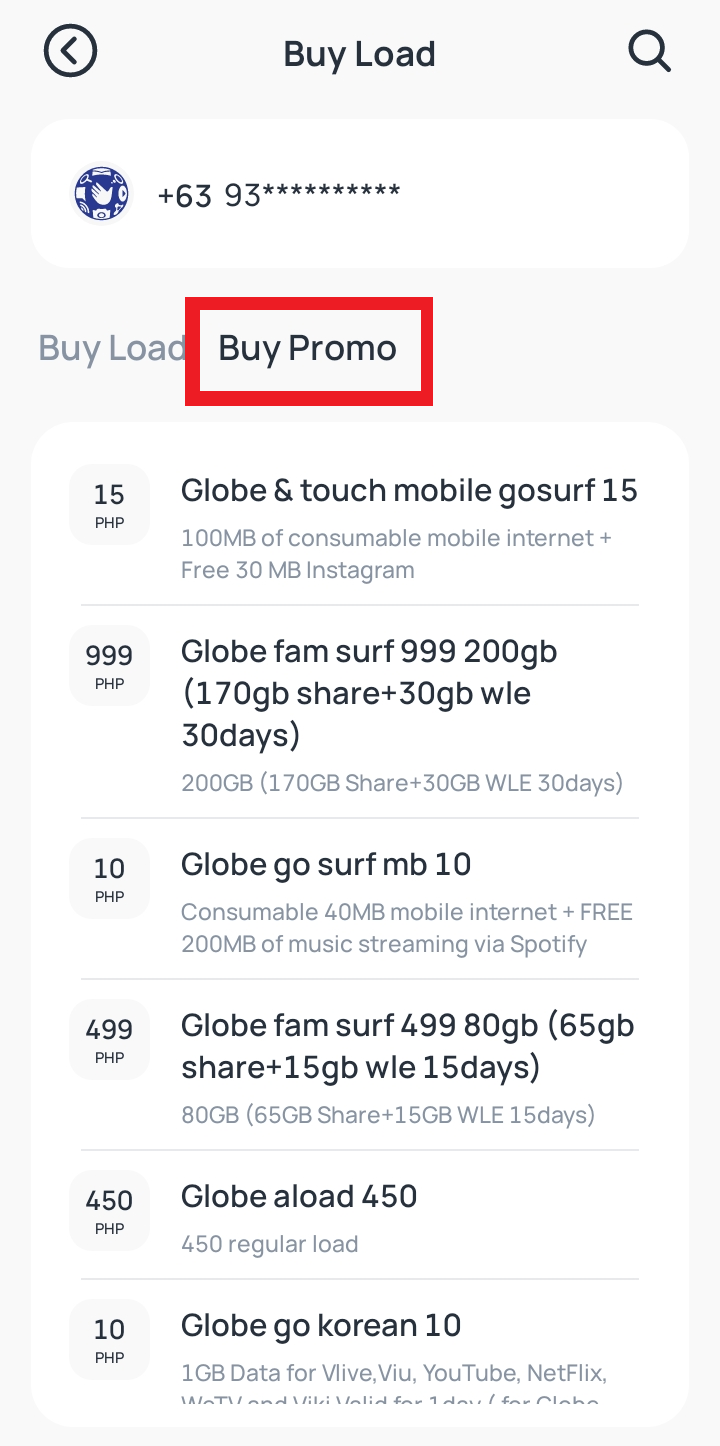Select Globe fam surf 499 80gb promo
Viewport: 720px width, 1446px height.
[407, 1046]
